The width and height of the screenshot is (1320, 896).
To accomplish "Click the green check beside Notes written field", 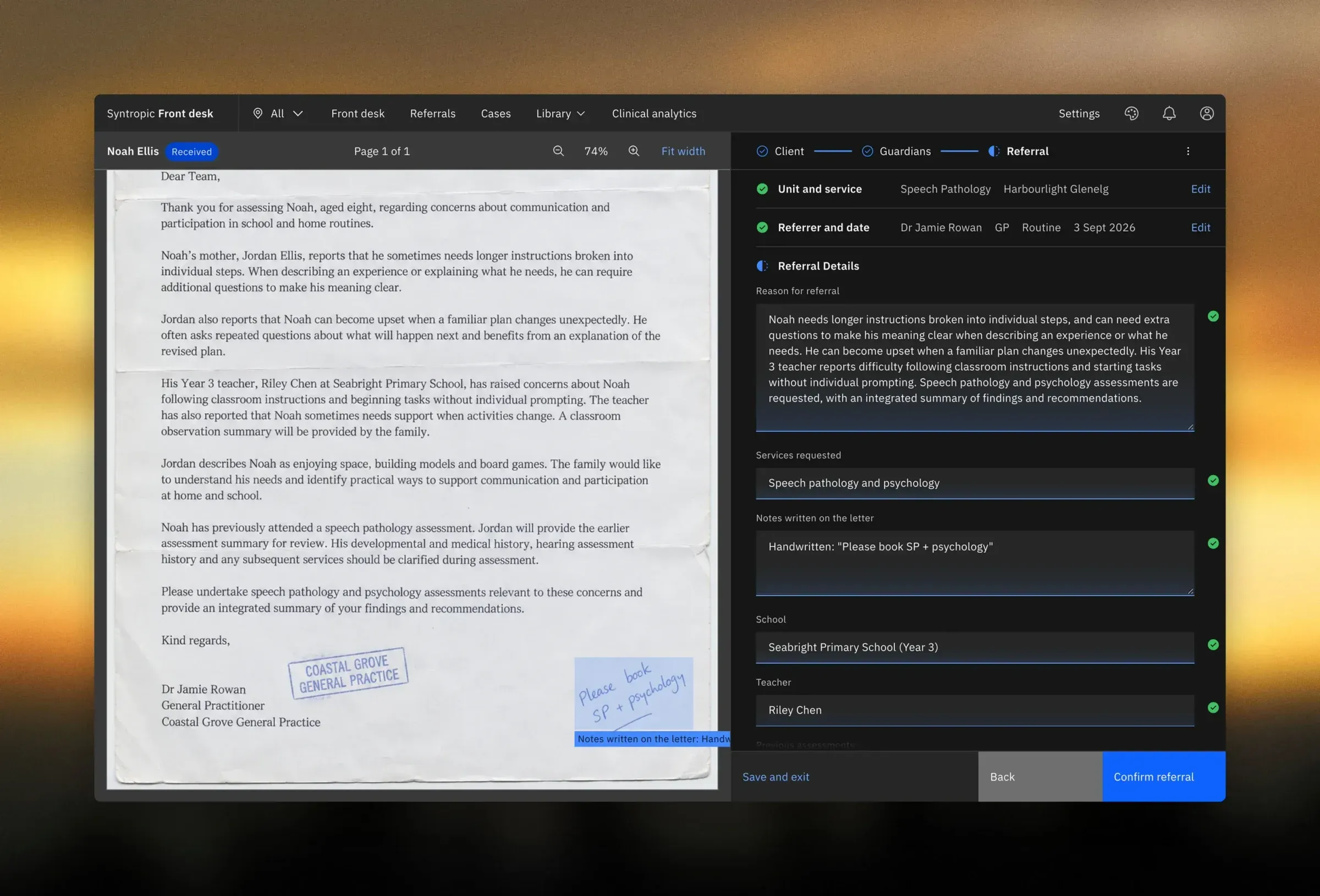I will 1213,544.
